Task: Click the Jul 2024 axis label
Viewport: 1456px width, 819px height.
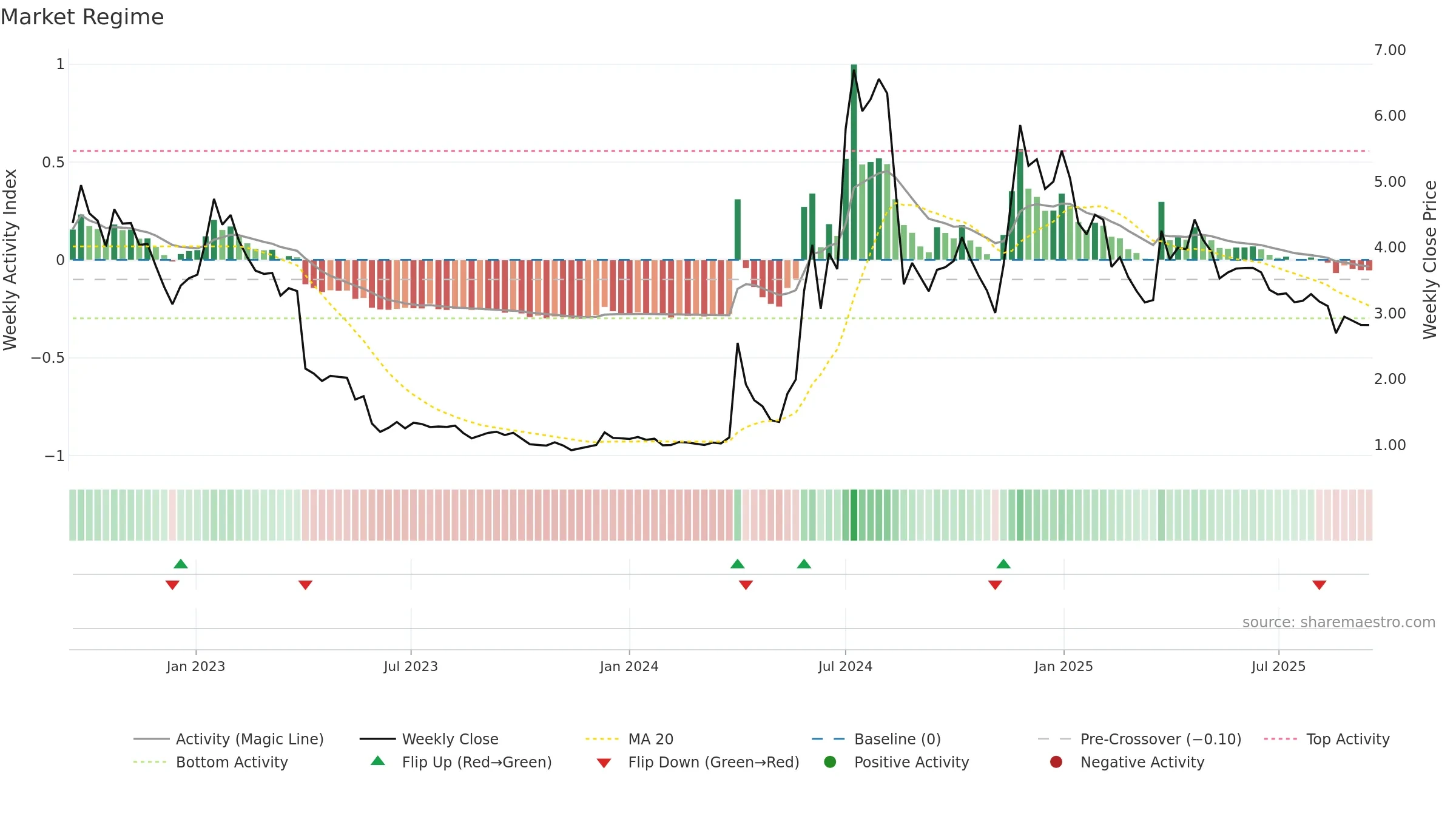Action: (845, 666)
